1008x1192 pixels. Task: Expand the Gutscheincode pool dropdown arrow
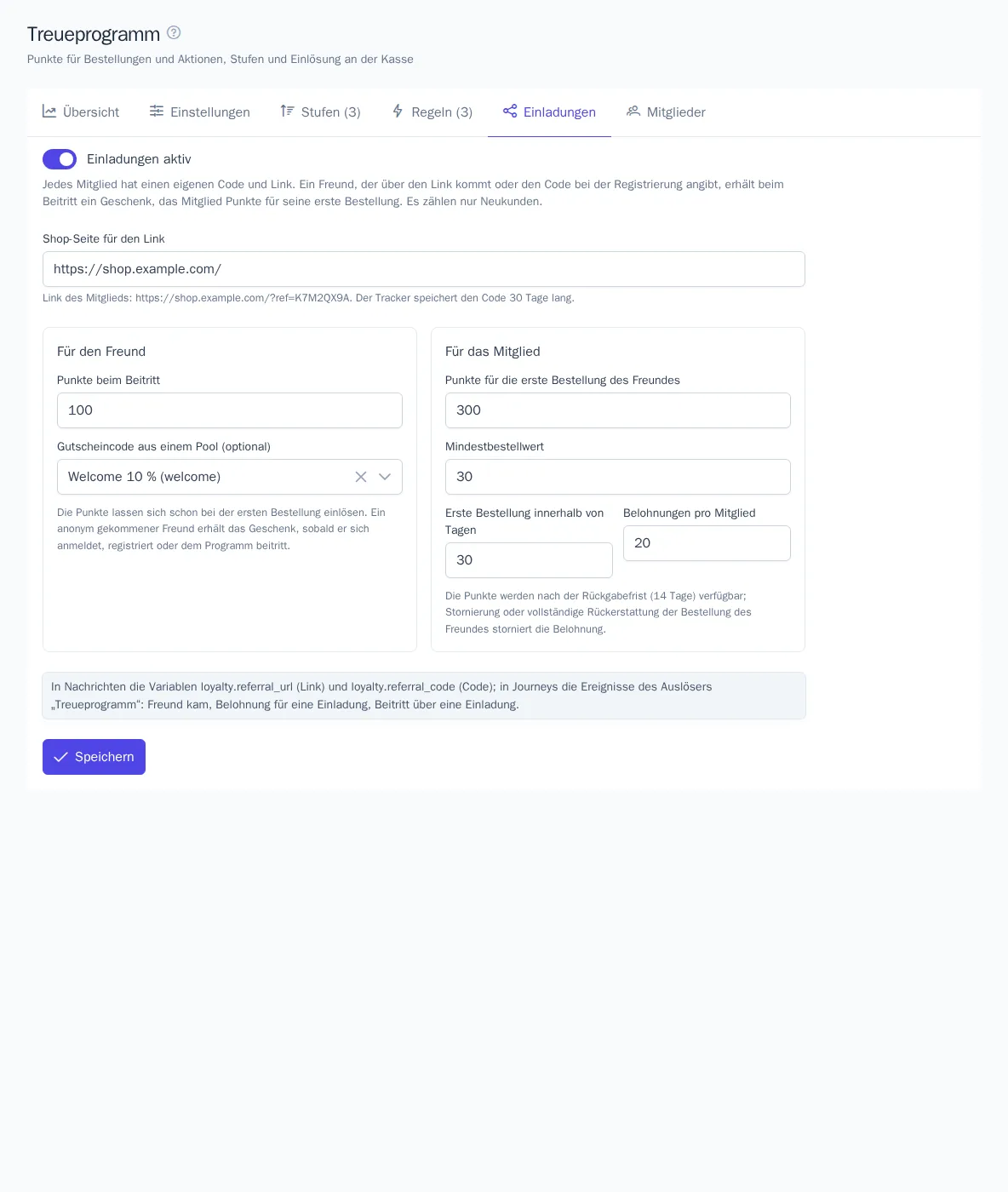(x=385, y=477)
